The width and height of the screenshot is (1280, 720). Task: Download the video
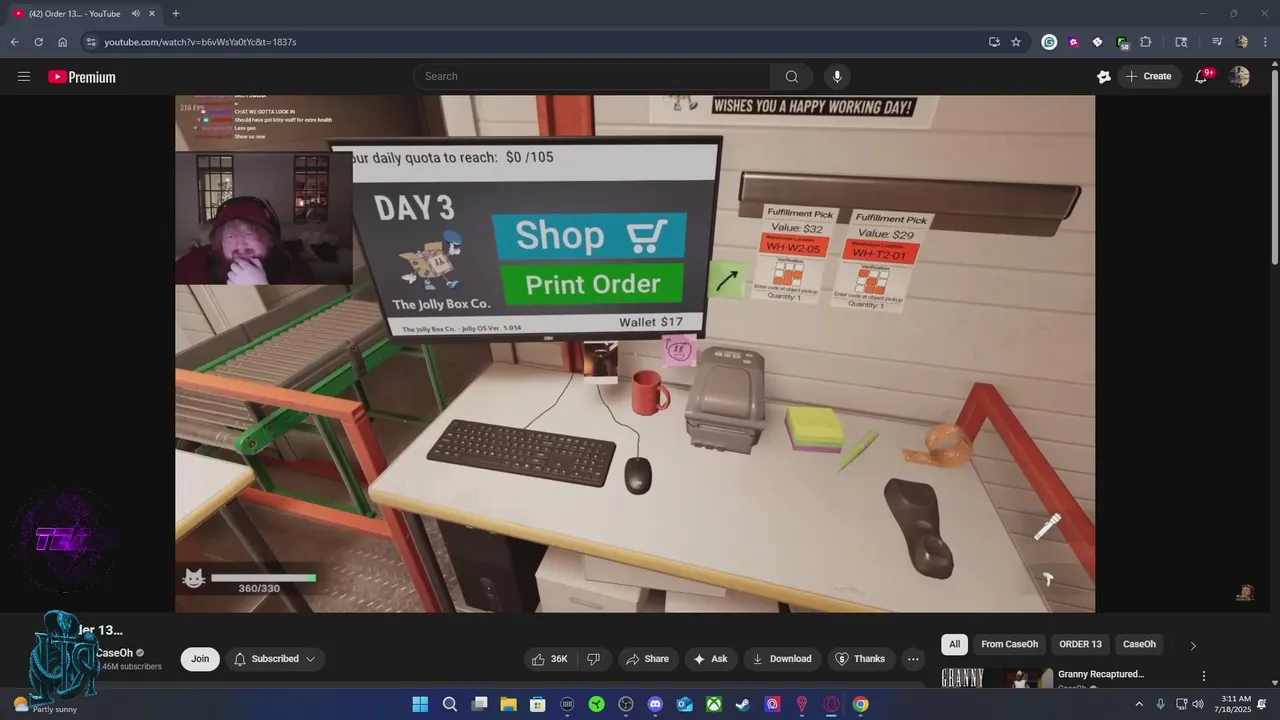[x=782, y=659]
